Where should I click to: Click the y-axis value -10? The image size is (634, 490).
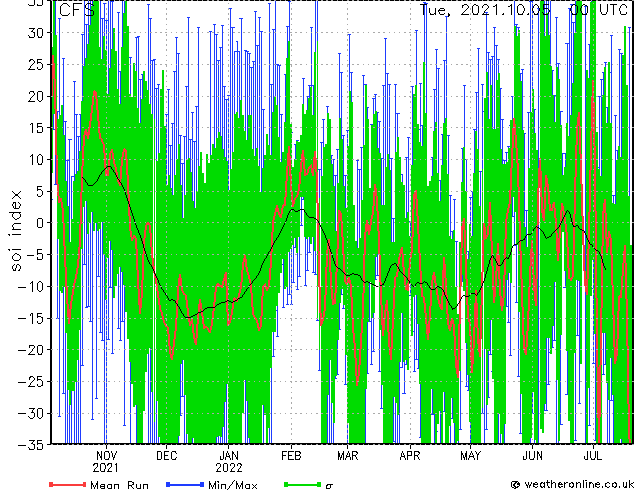[31, 287]
